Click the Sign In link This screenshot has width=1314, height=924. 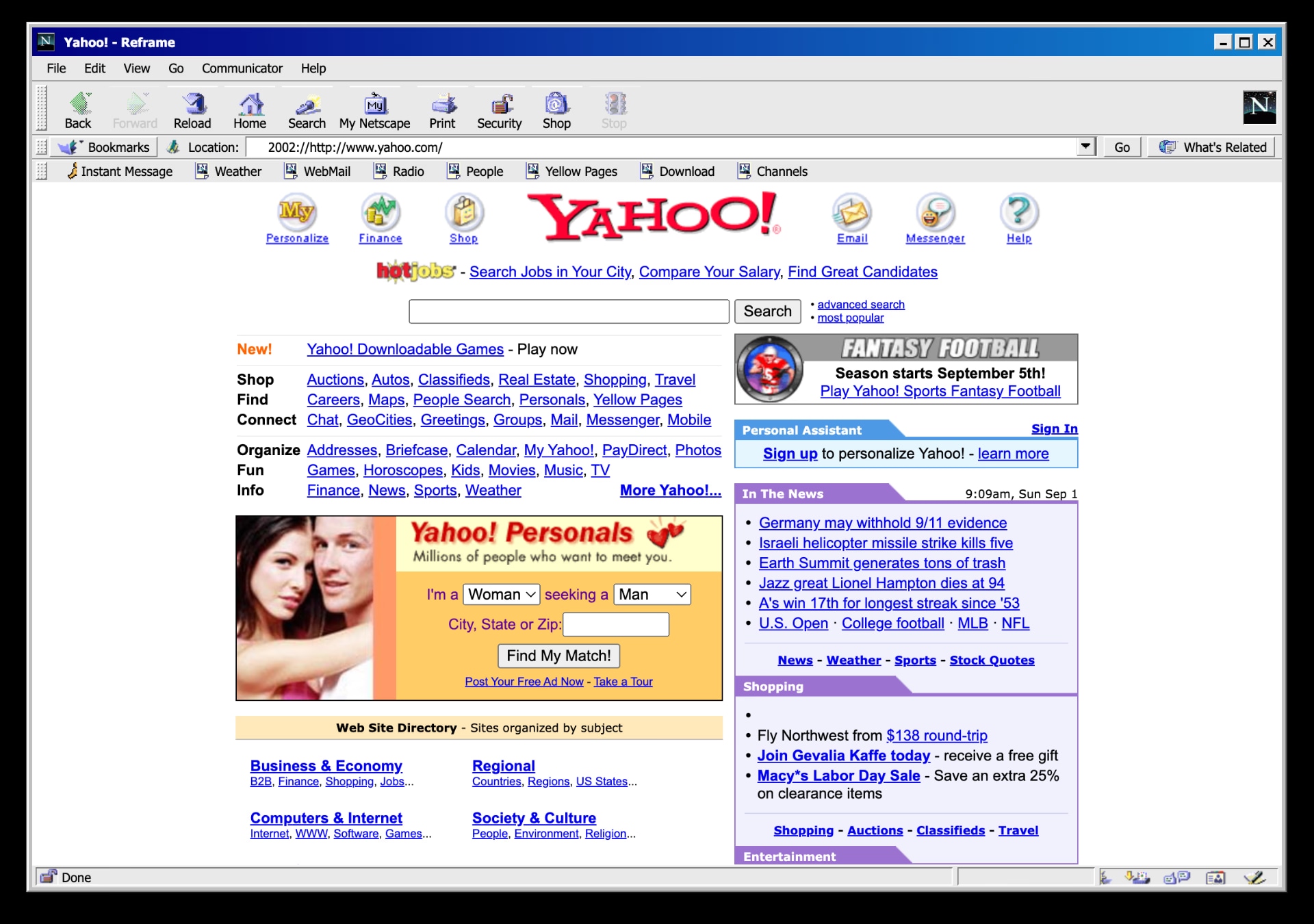(1055, 428)
